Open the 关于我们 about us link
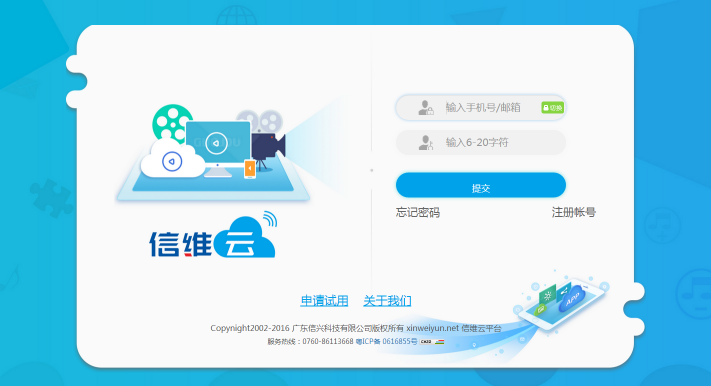The height and width of the screenshot is (386, 711). [387, 301]
